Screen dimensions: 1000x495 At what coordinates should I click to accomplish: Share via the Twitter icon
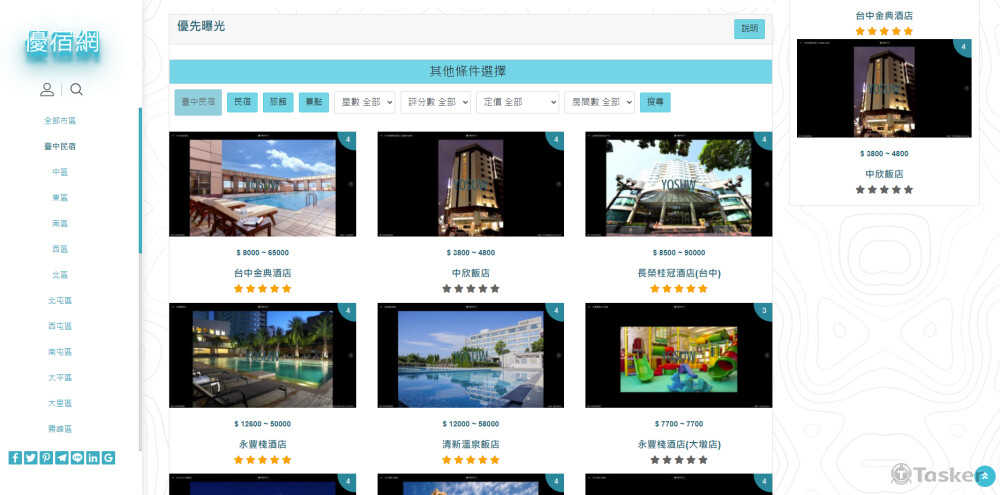point(31,458)
